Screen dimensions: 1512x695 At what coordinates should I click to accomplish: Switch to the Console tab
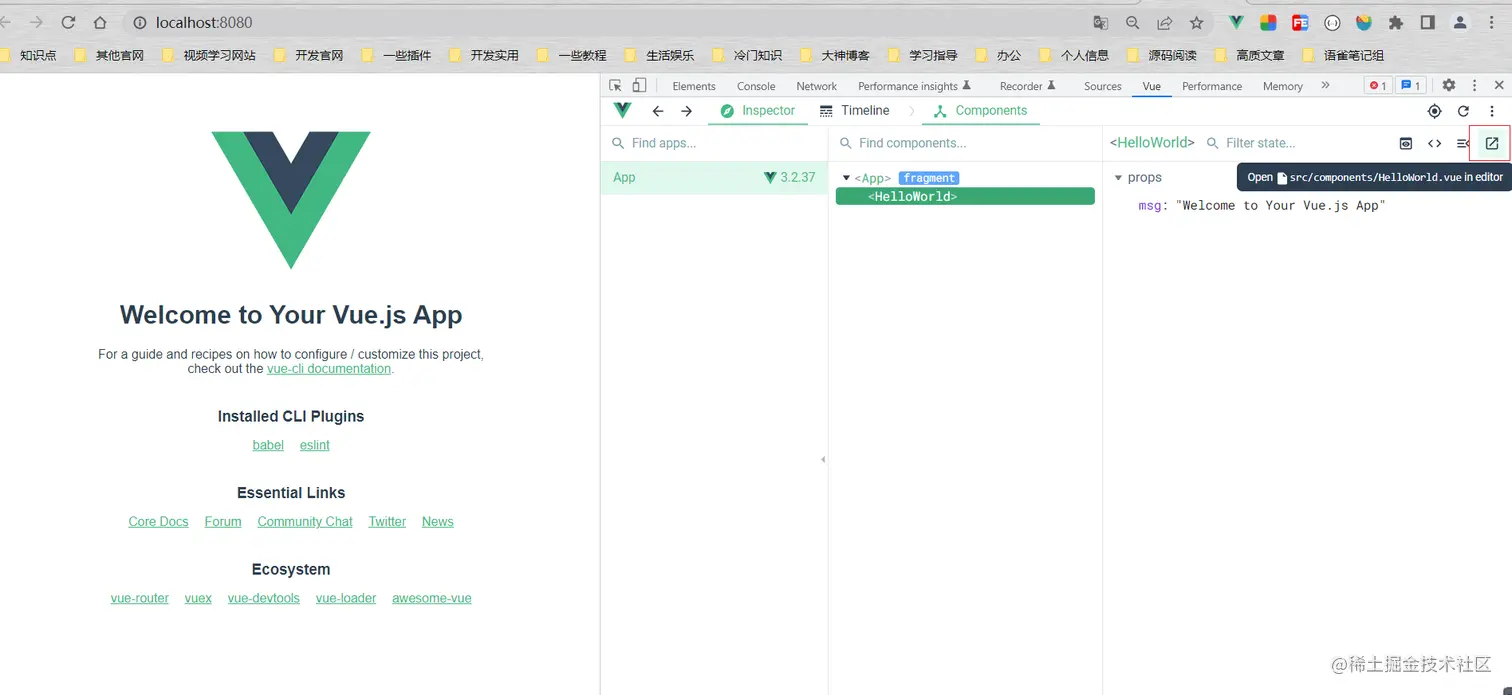click(756, 86)
